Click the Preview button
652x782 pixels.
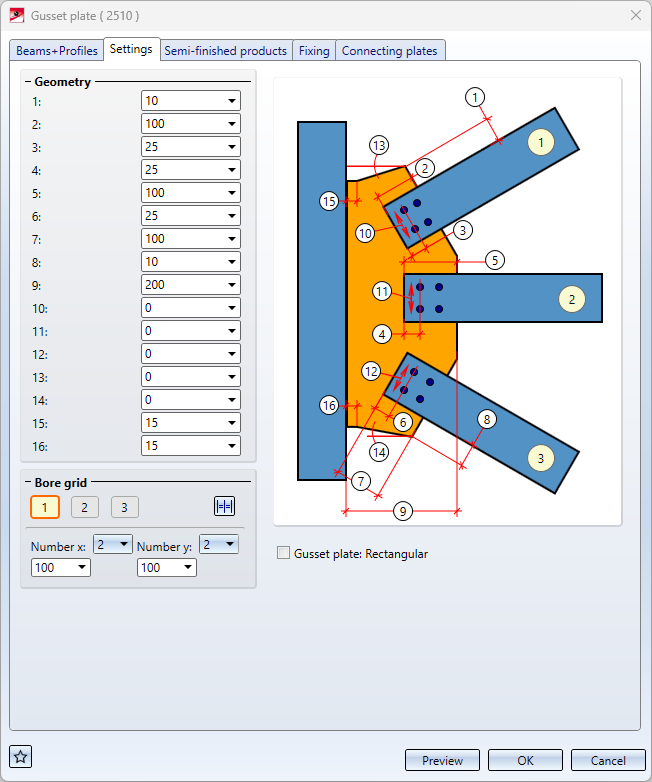click(442, 760)
